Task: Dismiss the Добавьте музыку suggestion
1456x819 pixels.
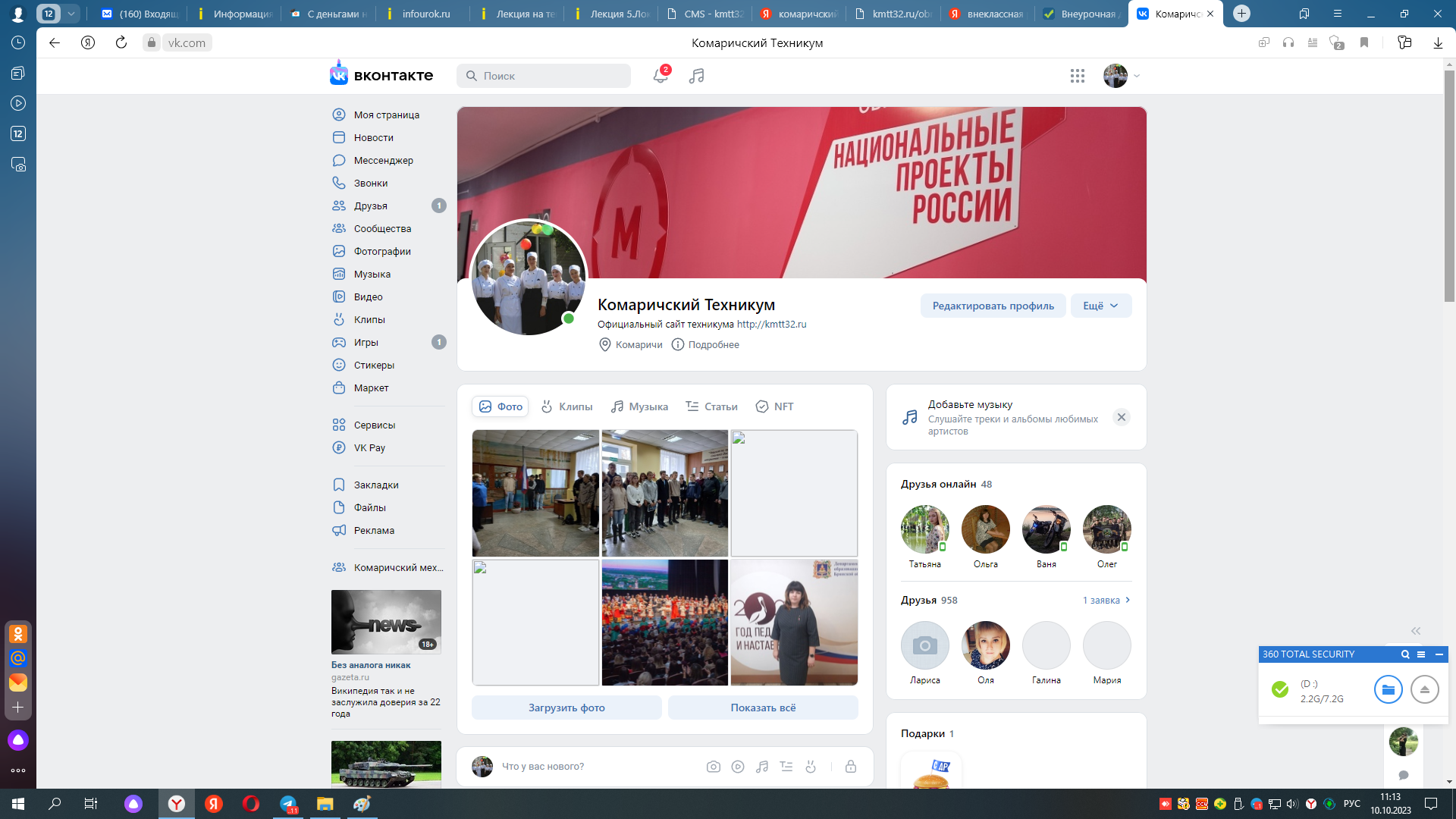Action: click(x=1122, y=417)
